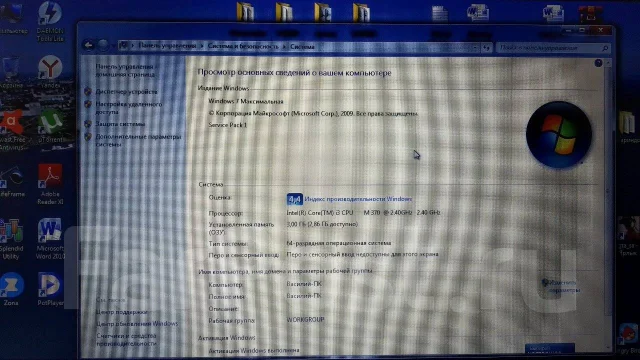This screenshot has width=640, height=360.
Task: Open Angry Birds desktop icon
Action: coord(628,338)
